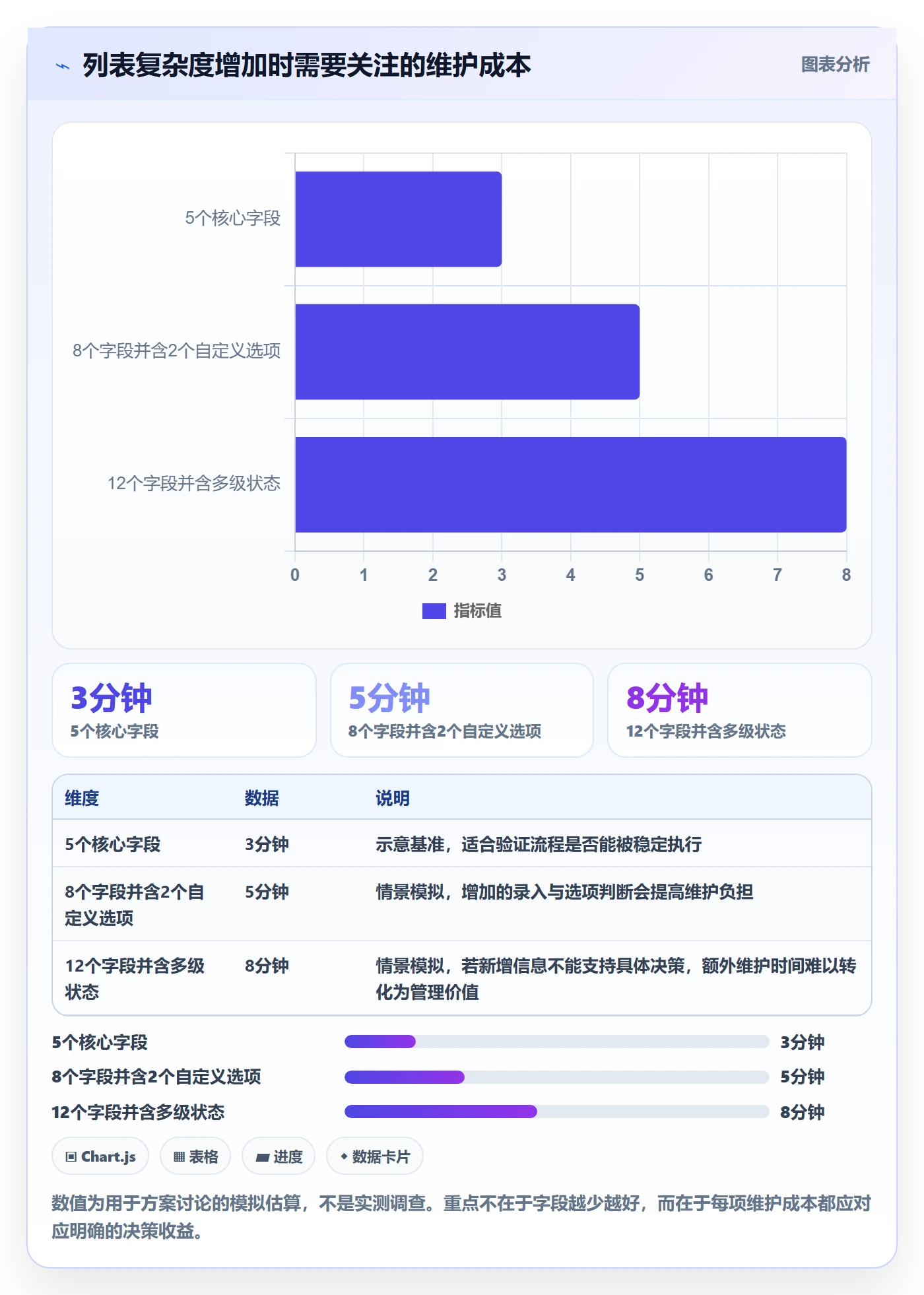Screen dimensions: 924x1295
Task: Click the table cell 12个字段并含多级状态
Action: [135, 979]
